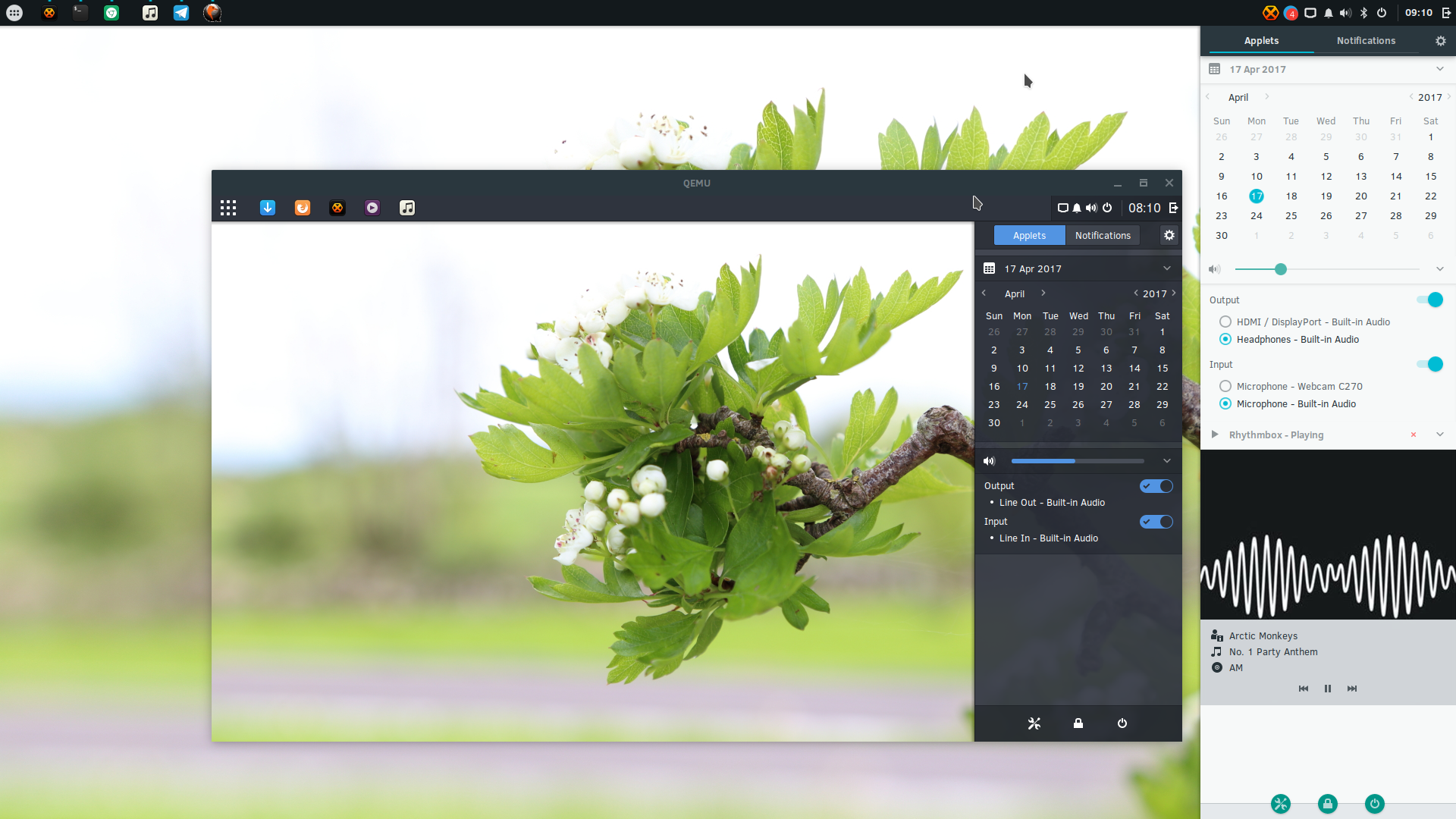Go to next month in host calendar
Image resolution: width=1456 pixels, height=819 pixels.
(x=1266, y=97)
